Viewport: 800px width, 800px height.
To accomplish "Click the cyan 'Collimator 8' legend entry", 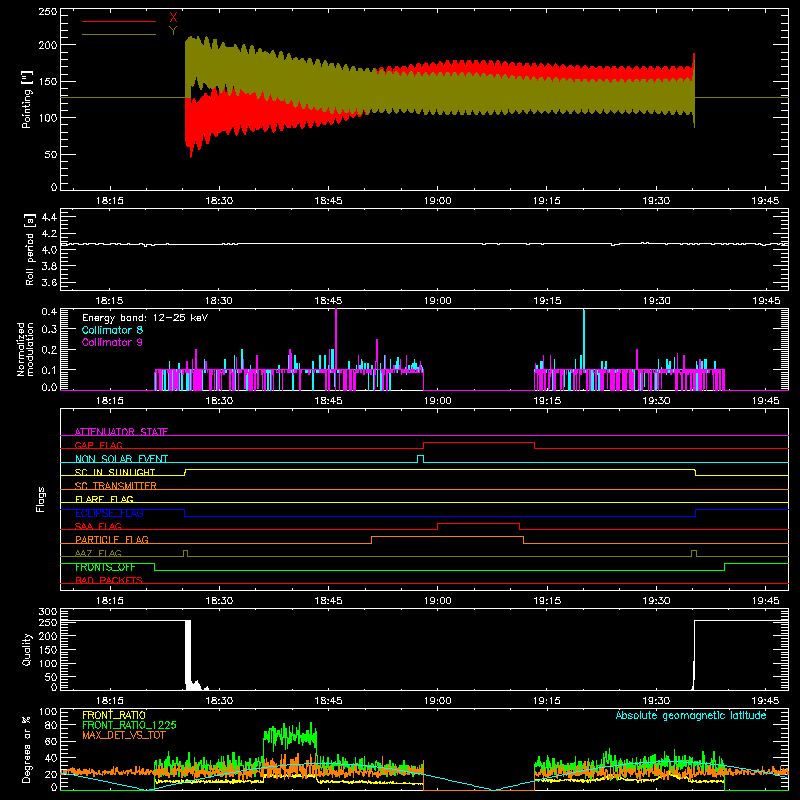I will coord(112,330).
